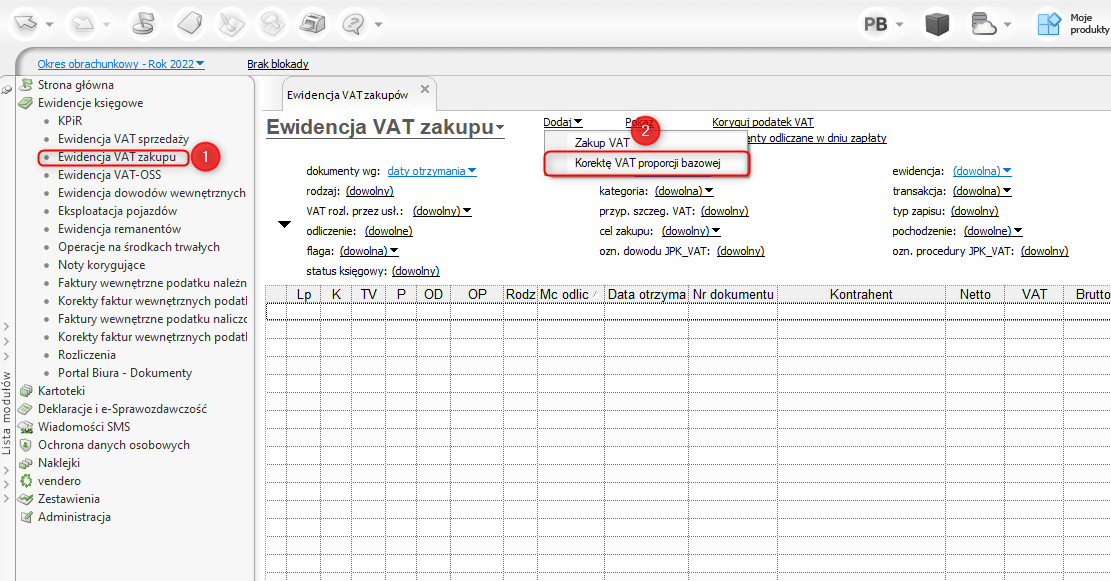1111x581 pixels.
Task: Open Operacje na środkach trwałych
Action: click(x=139, y=247)
